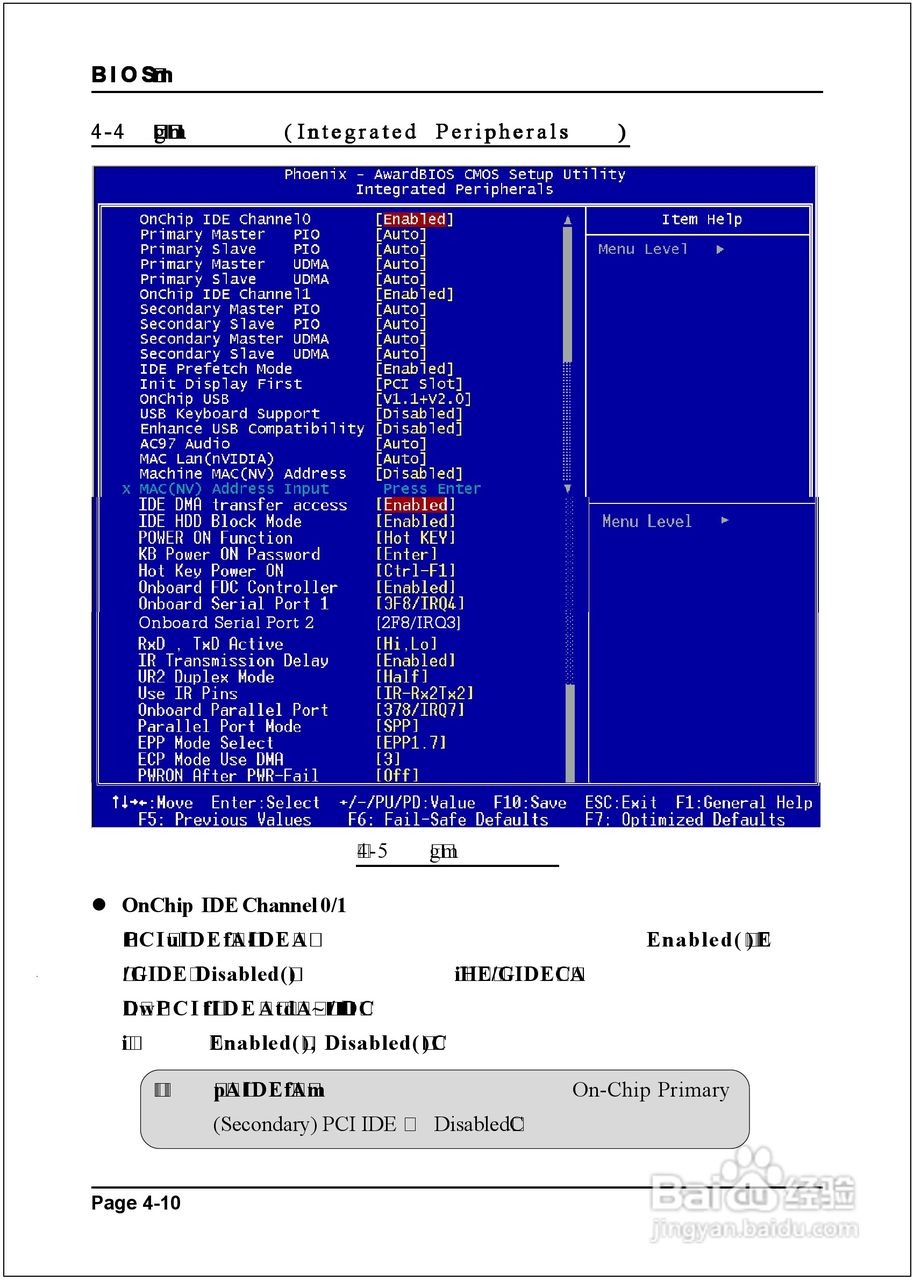Select the IDE Prefetch Mode [Enabled] value

point(415,369)
